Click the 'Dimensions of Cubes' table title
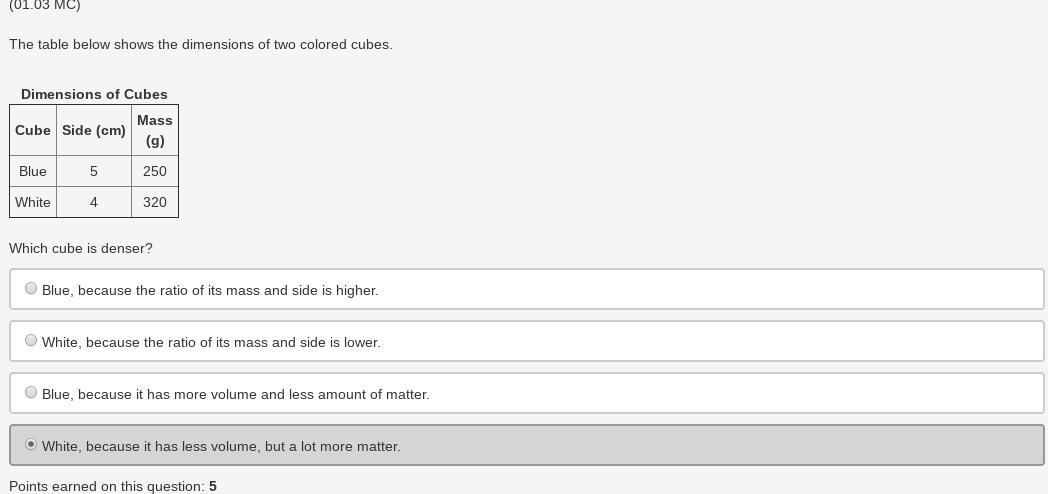This screenshot has height=494, width=1048. [x=94, y=94]
